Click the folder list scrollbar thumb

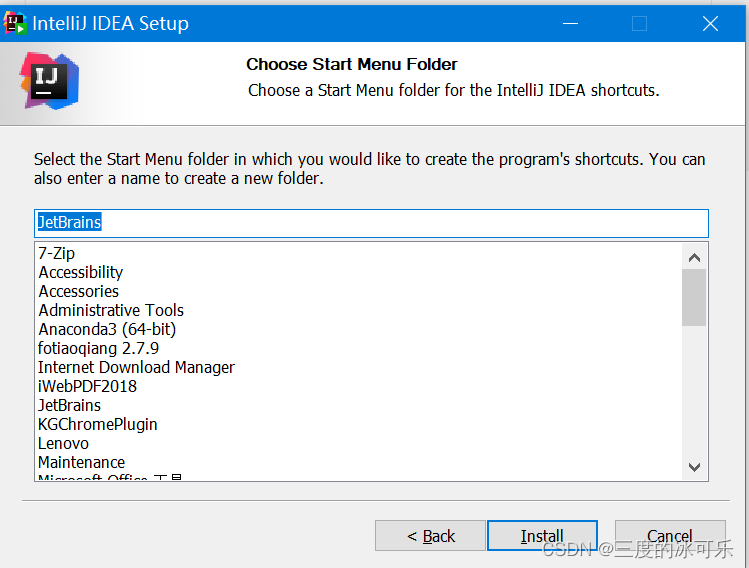click(694, 297)
